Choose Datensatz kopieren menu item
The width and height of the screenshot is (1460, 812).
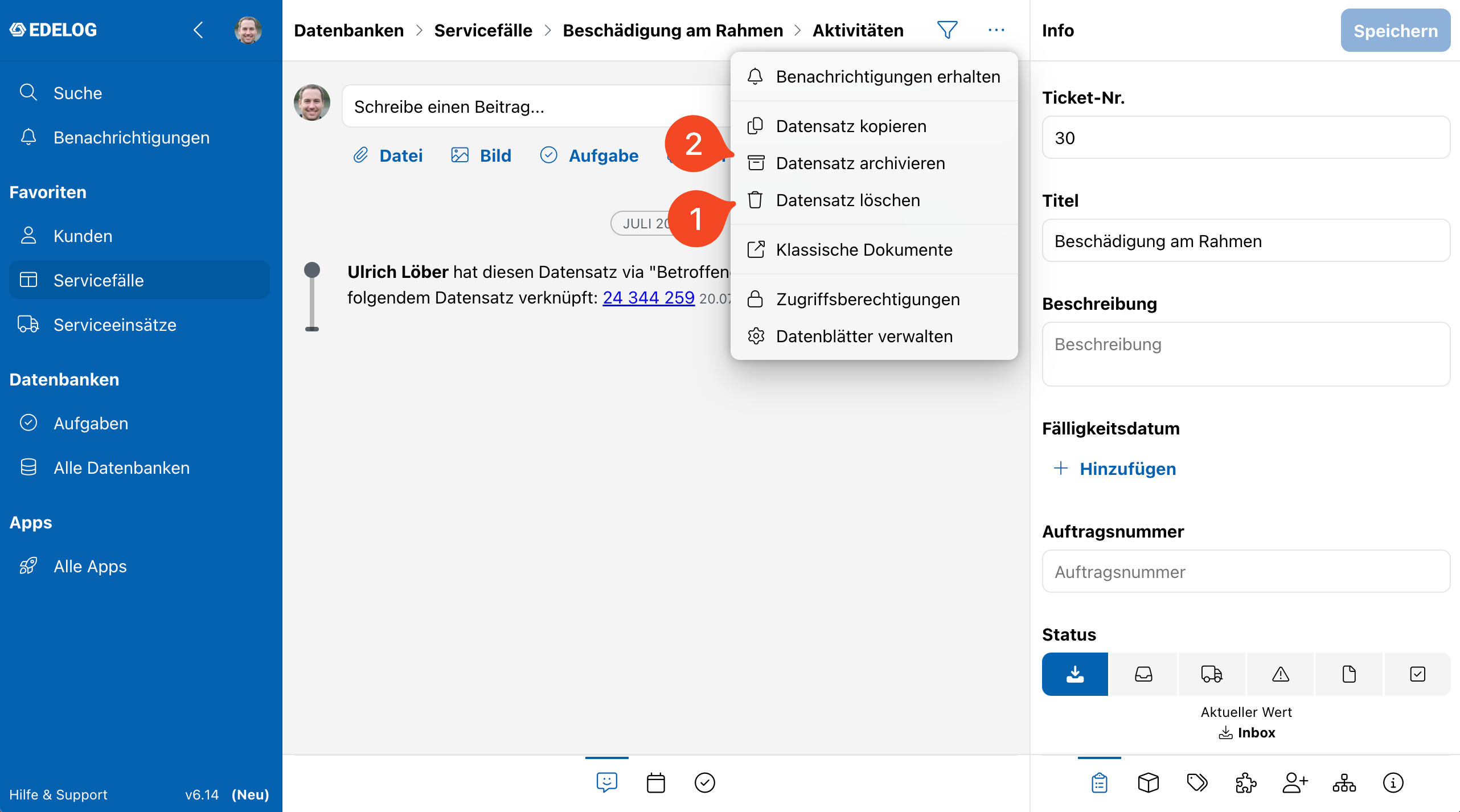pyautogui.click(x=874, y=126)
